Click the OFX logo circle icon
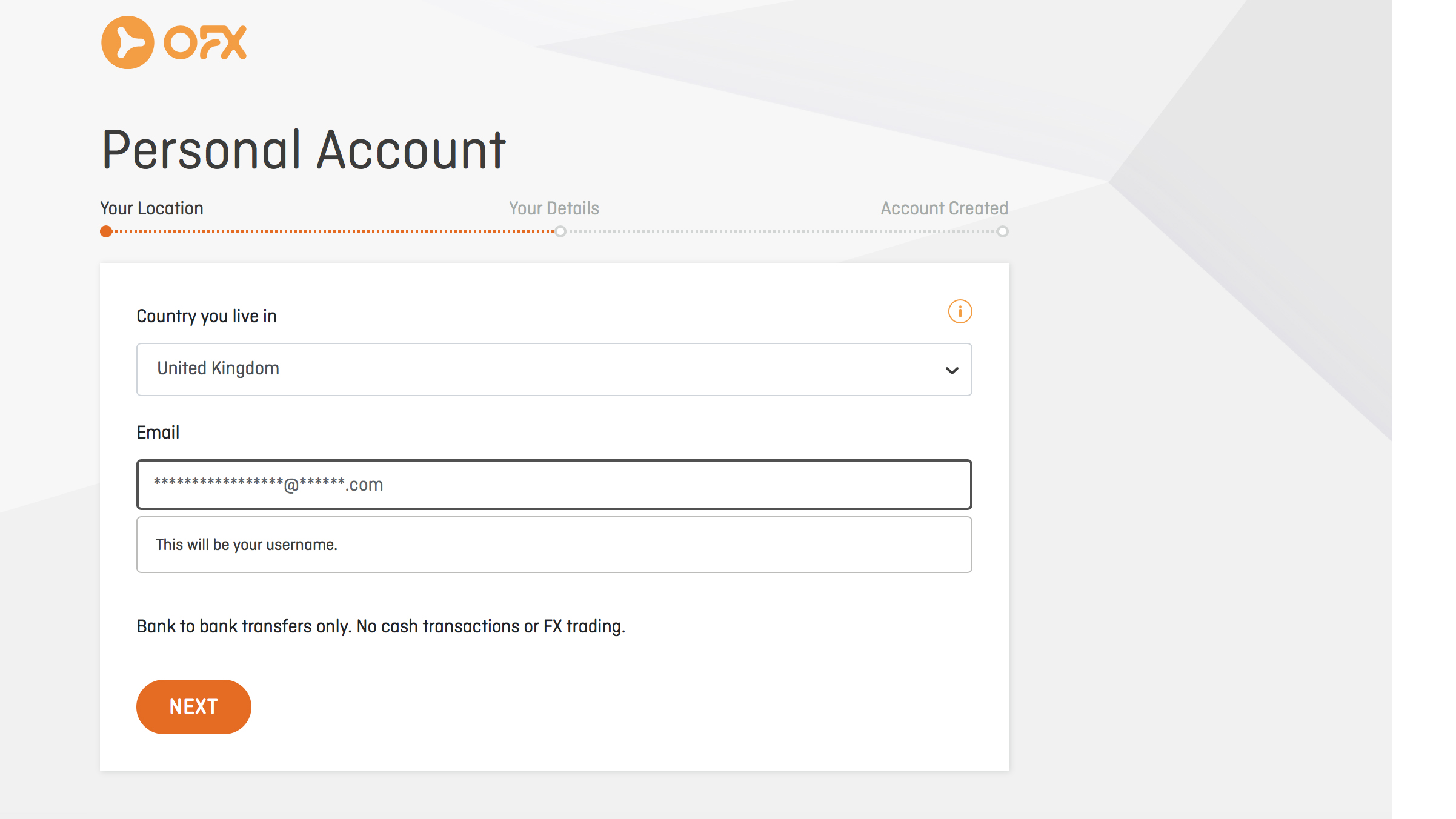Image resolution: width=1456 pixels, height=819 pixels. [127, 42]
